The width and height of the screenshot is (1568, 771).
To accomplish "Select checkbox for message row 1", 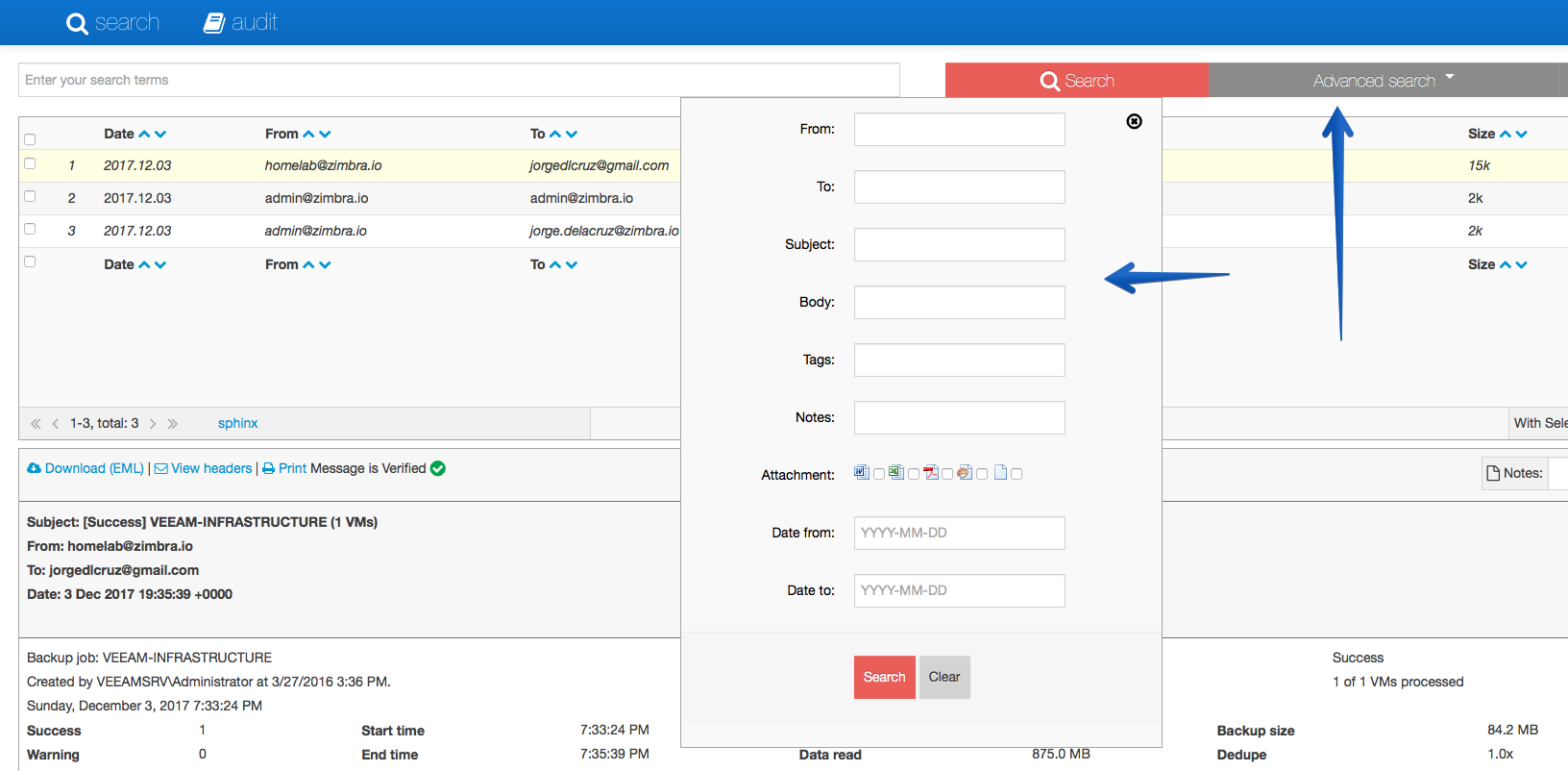I will click(x=30, y=163).
